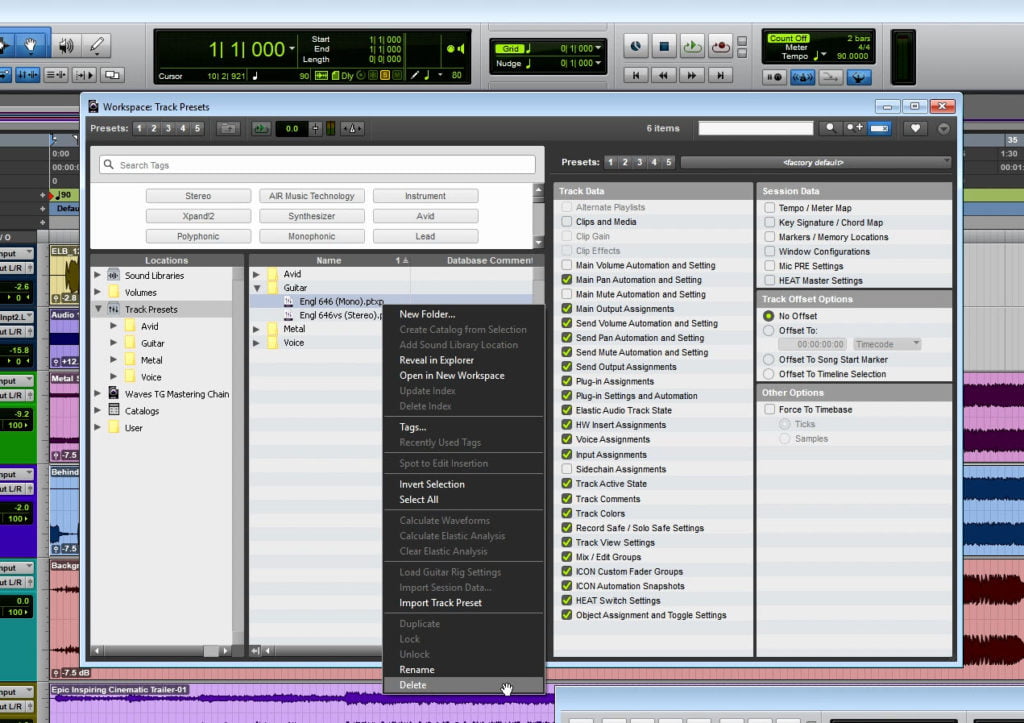
Task: Select Offset To Song Start Marker
Action: coord(769,360)
